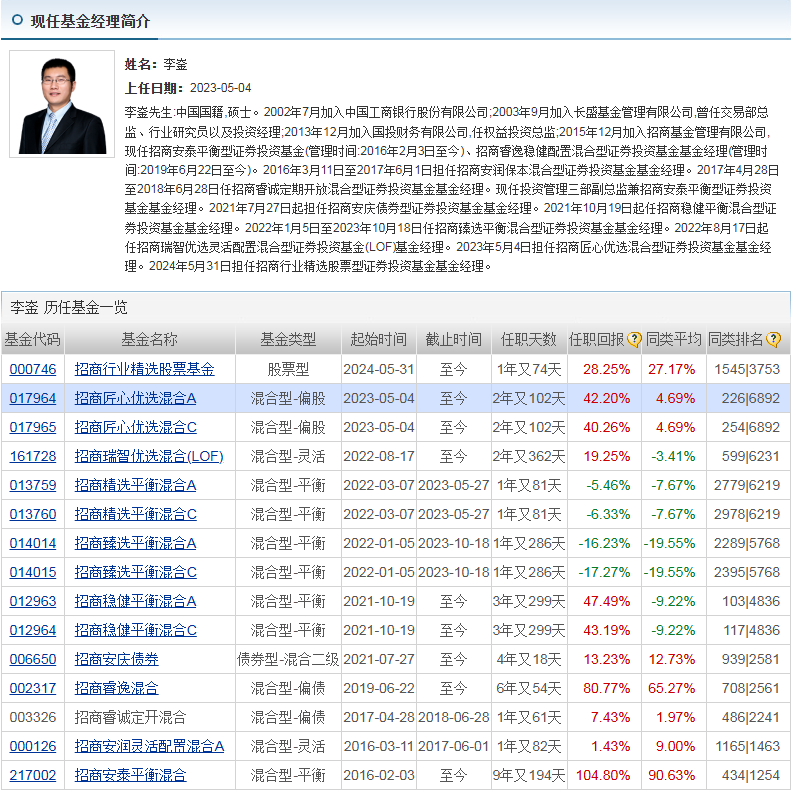Open 招商睿逸混合 link
This screenshot has height=802, width=797.
coord(117,688)
